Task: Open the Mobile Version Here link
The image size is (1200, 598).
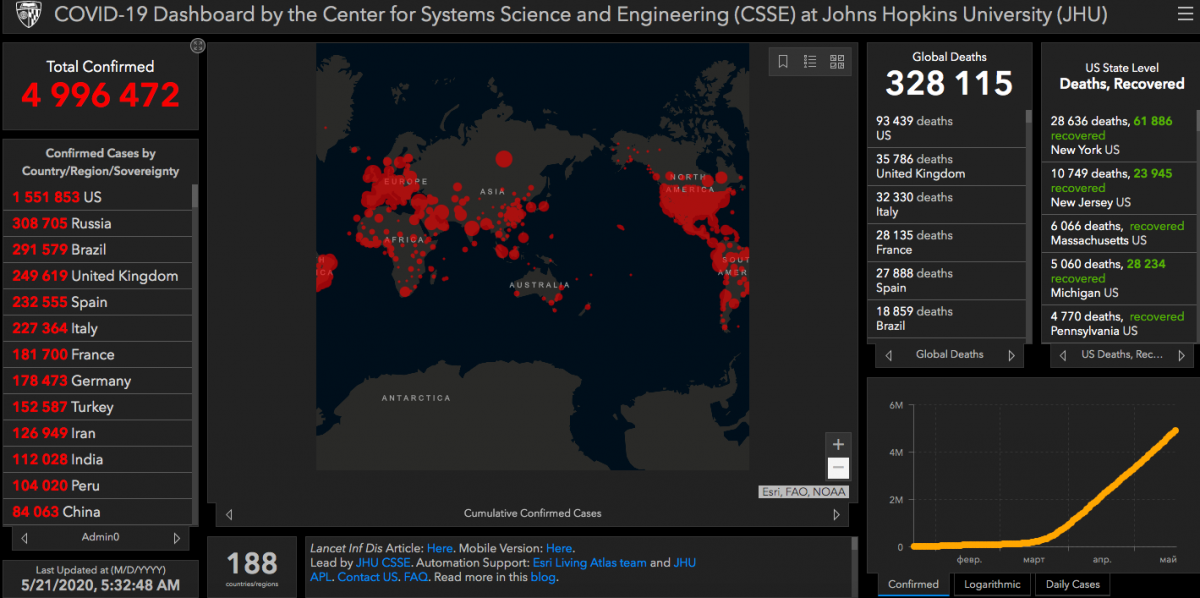Action: tap(559, 548)
